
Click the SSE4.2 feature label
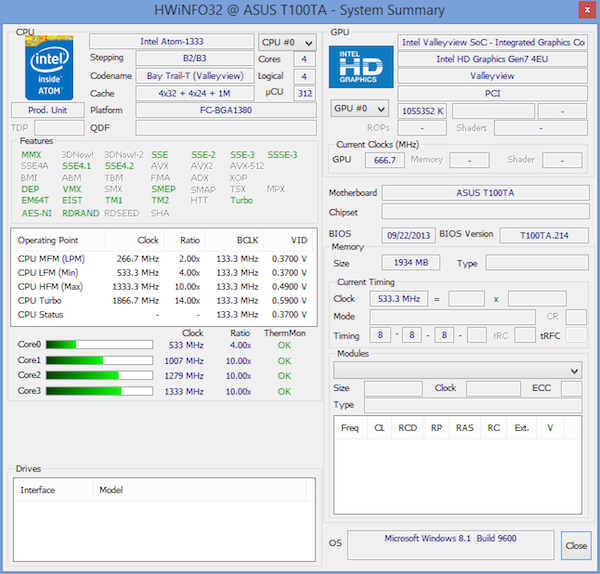pos(119,166)
